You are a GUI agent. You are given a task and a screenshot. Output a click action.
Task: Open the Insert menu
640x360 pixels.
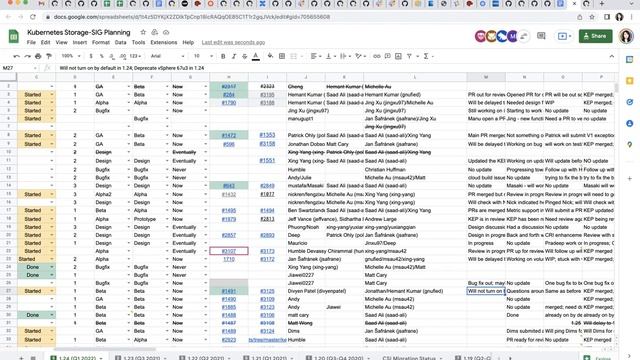[x=80, y=42]
